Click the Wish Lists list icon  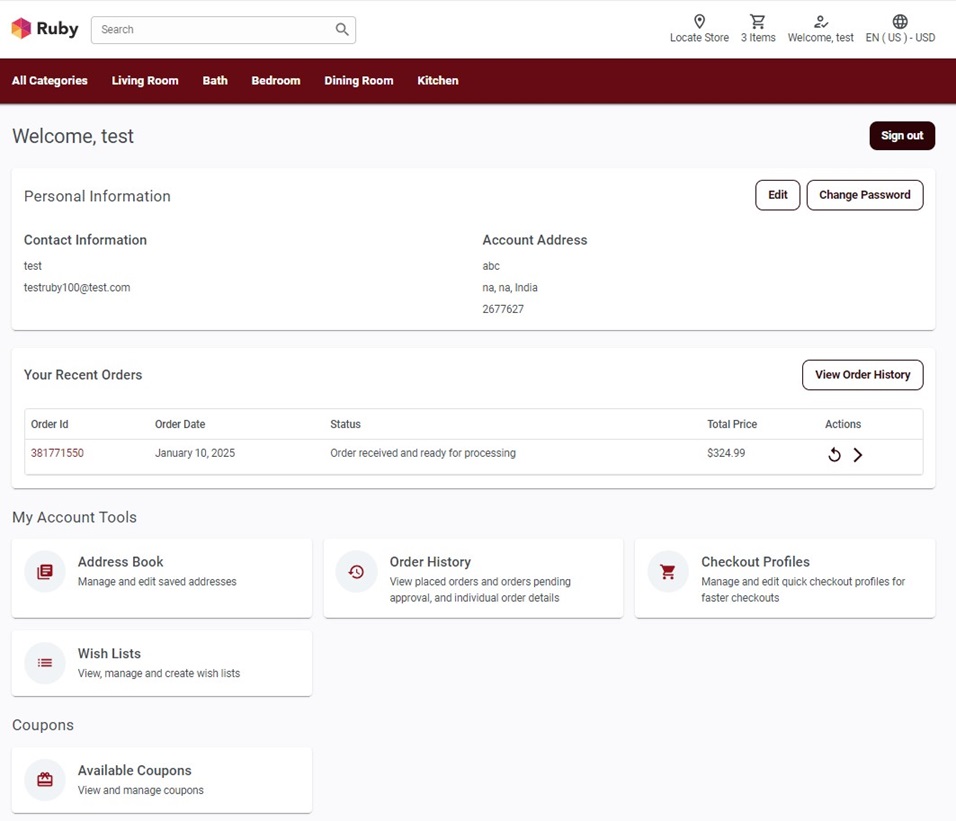coord(45,663)
